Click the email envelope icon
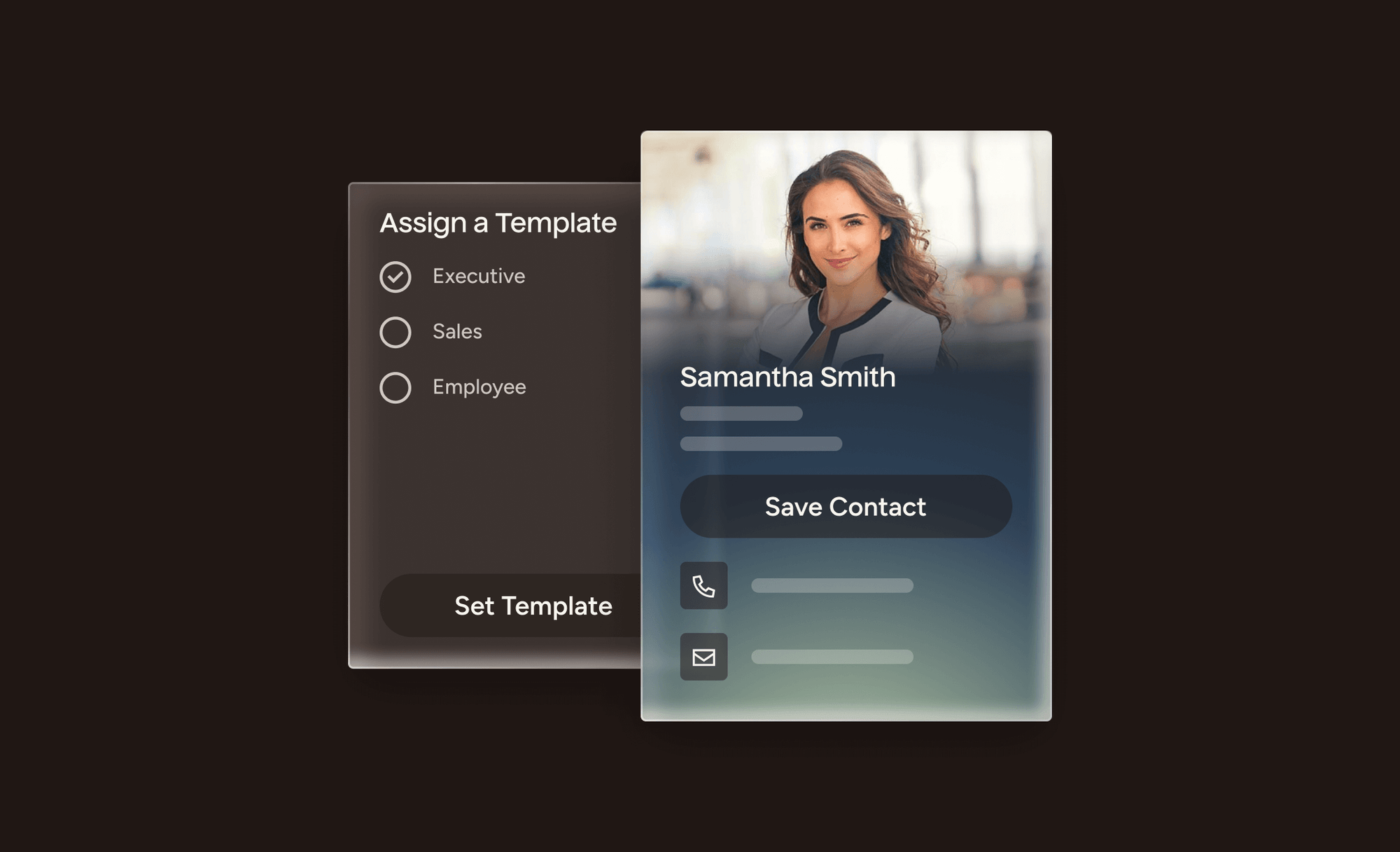This screenshot has width=1400, height=852. pos(703,657)
